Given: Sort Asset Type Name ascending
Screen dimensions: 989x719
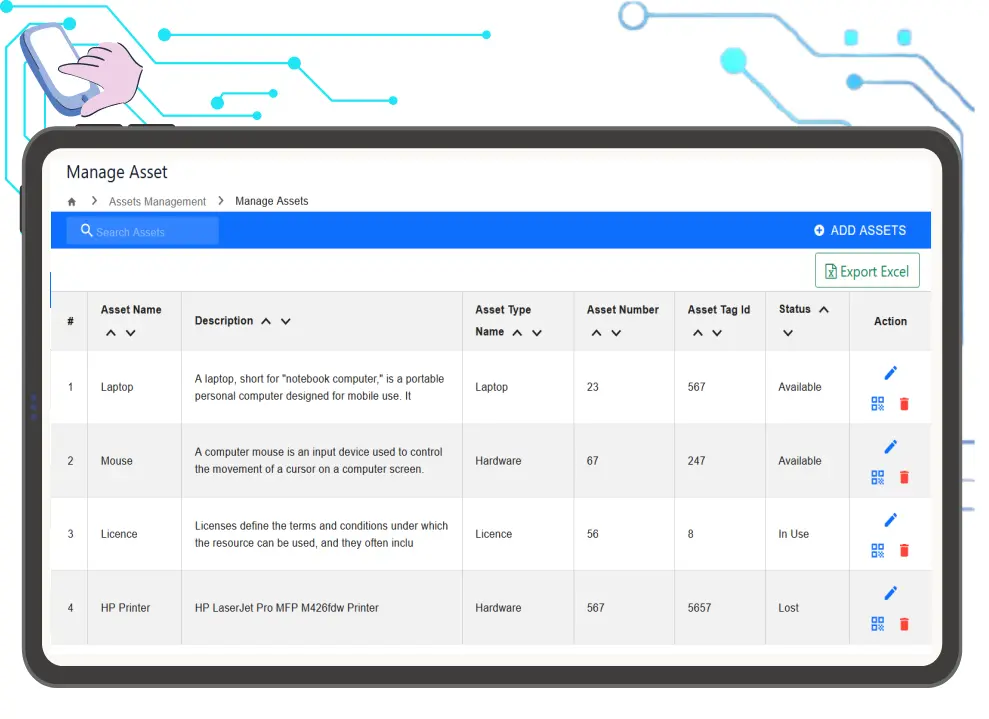Looking at the screenshot, I should coord(517,332).
